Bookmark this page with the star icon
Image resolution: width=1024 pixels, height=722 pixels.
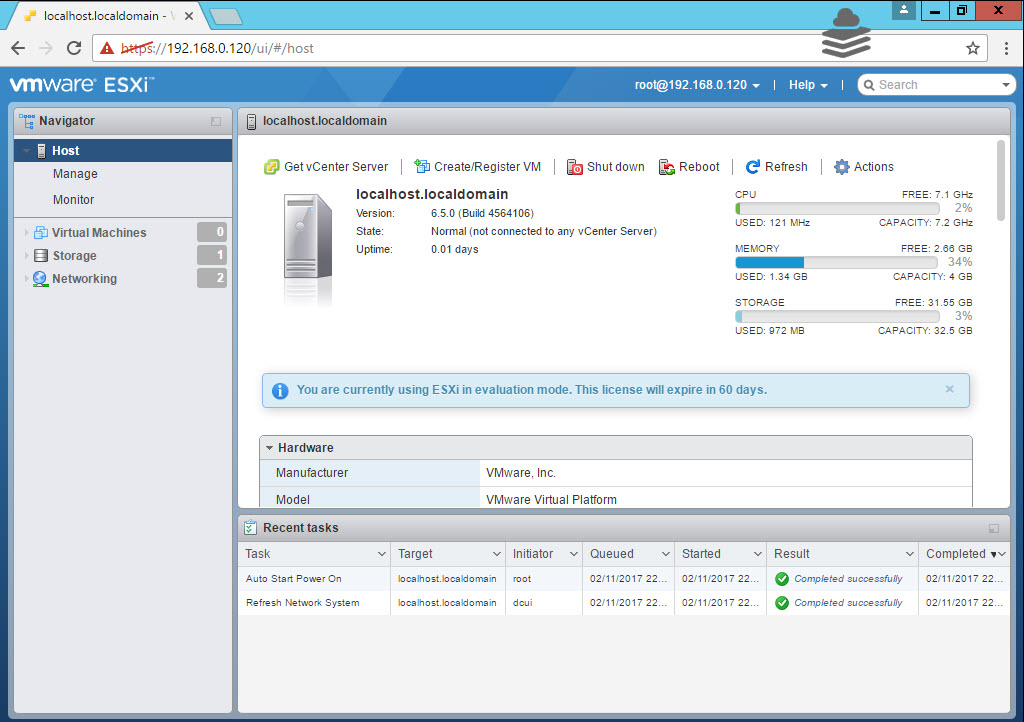click(x=972, y=48)
